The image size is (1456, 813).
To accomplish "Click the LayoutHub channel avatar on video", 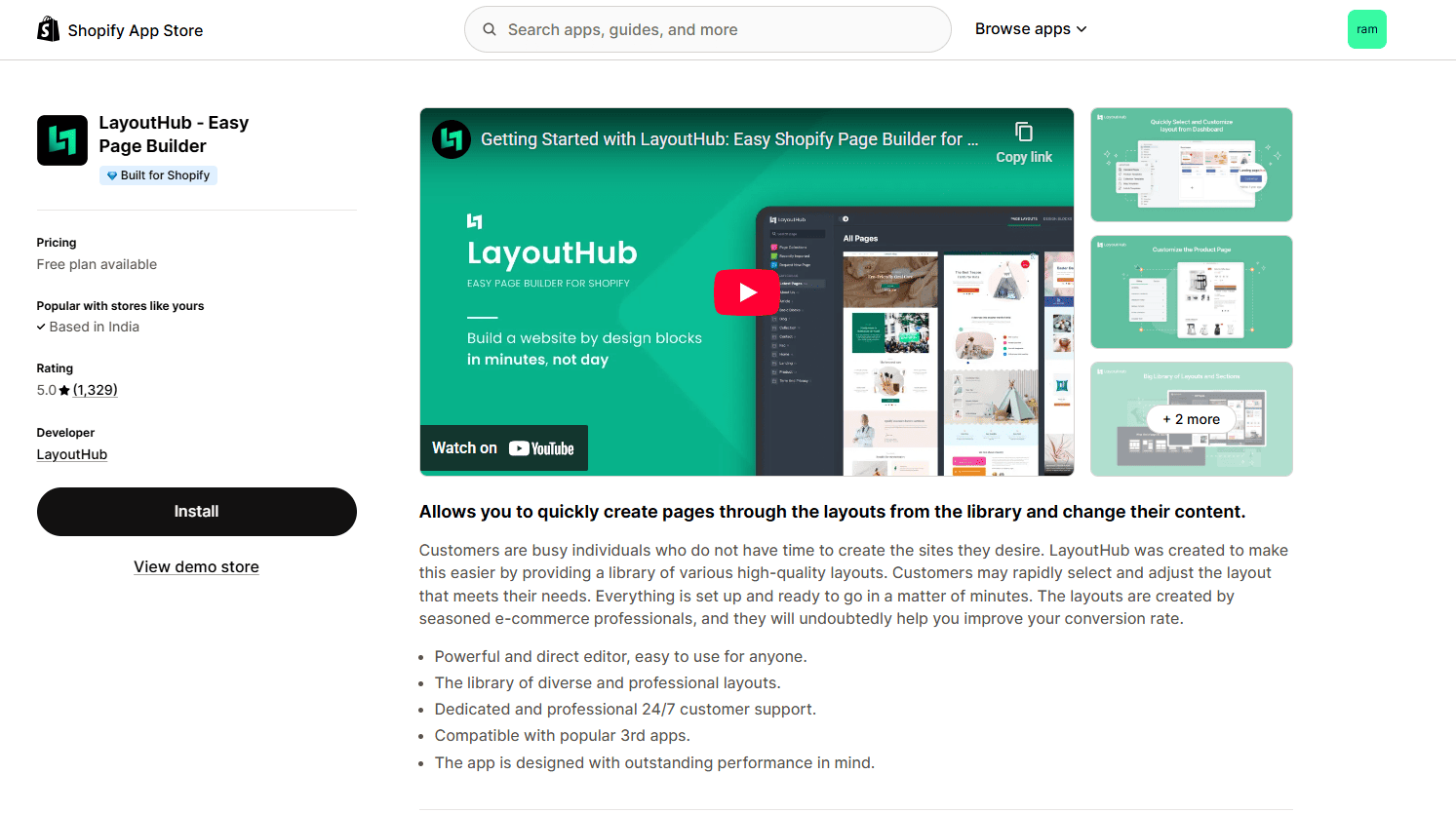I will [x=452, y=139].
